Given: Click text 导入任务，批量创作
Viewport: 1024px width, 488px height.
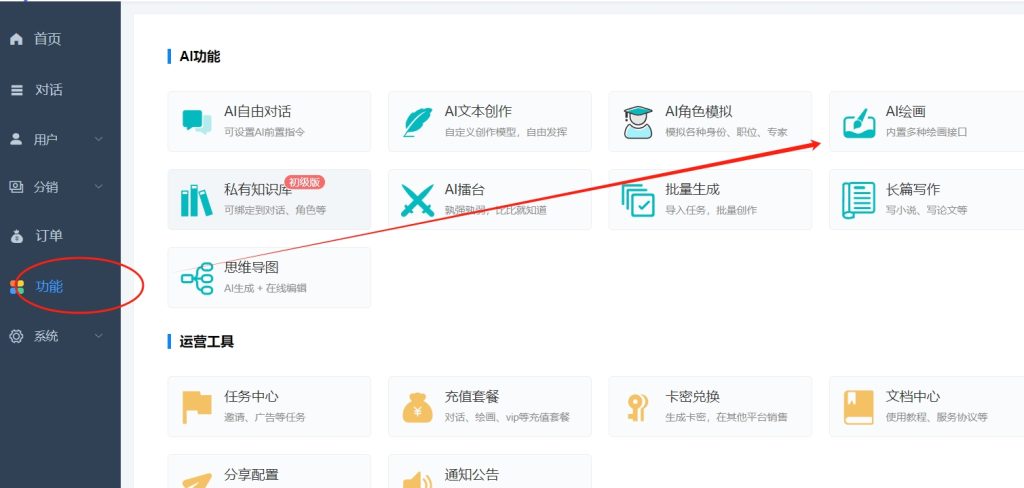Looking at the screenshot, I should click(711, 210).
